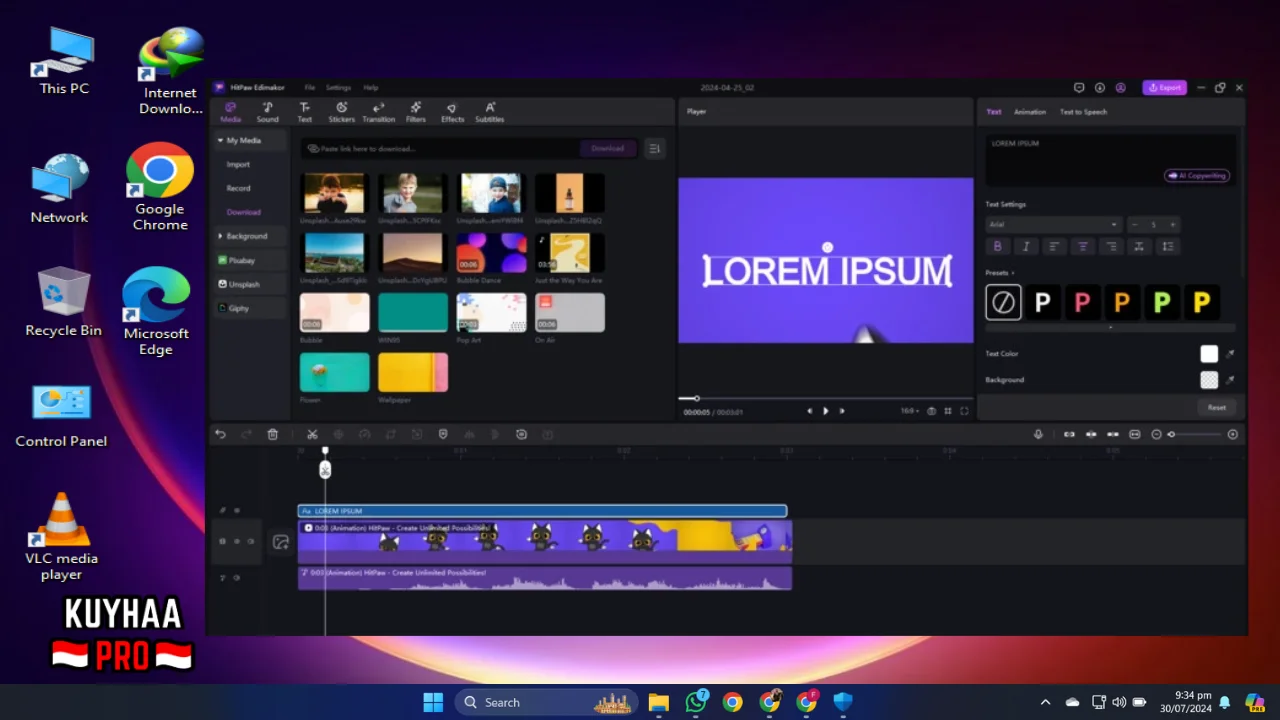Viewport: 1280px width, 720px height.
Task: Open the download center icon in title bar
Action: 1099,88
